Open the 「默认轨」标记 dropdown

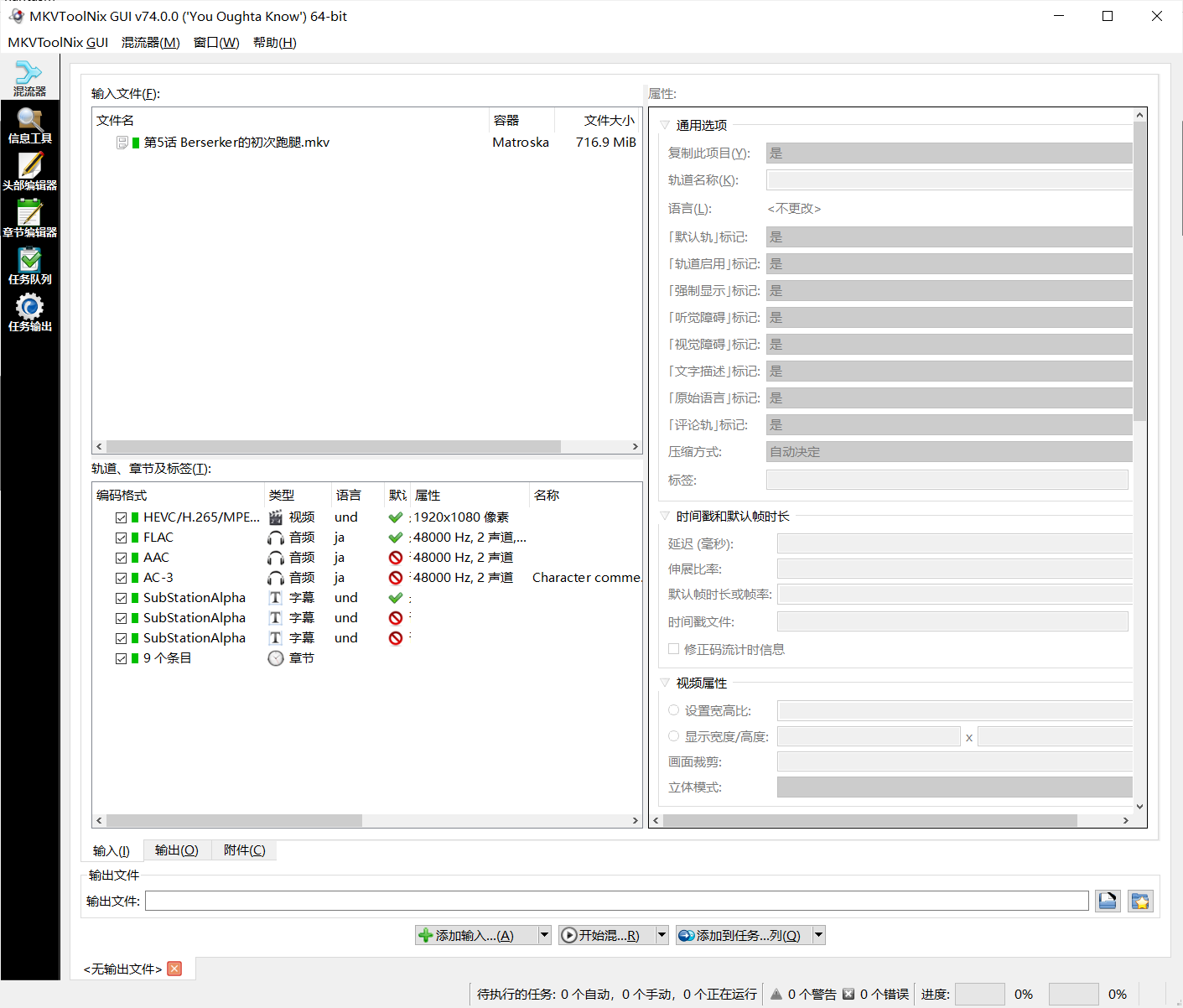[949, 237]
